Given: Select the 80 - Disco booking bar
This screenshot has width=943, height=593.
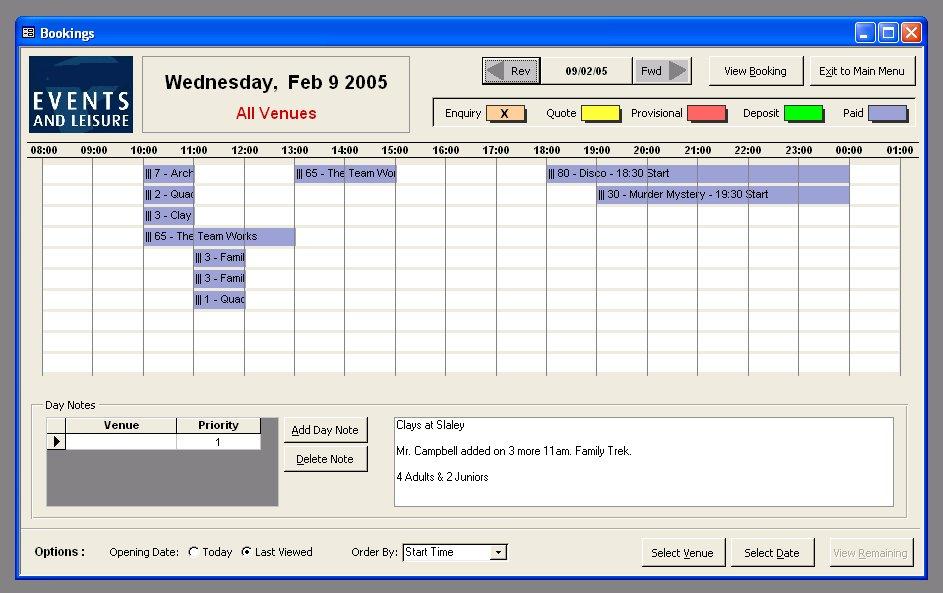Looking at the screenshot, I should click(697, 174).
